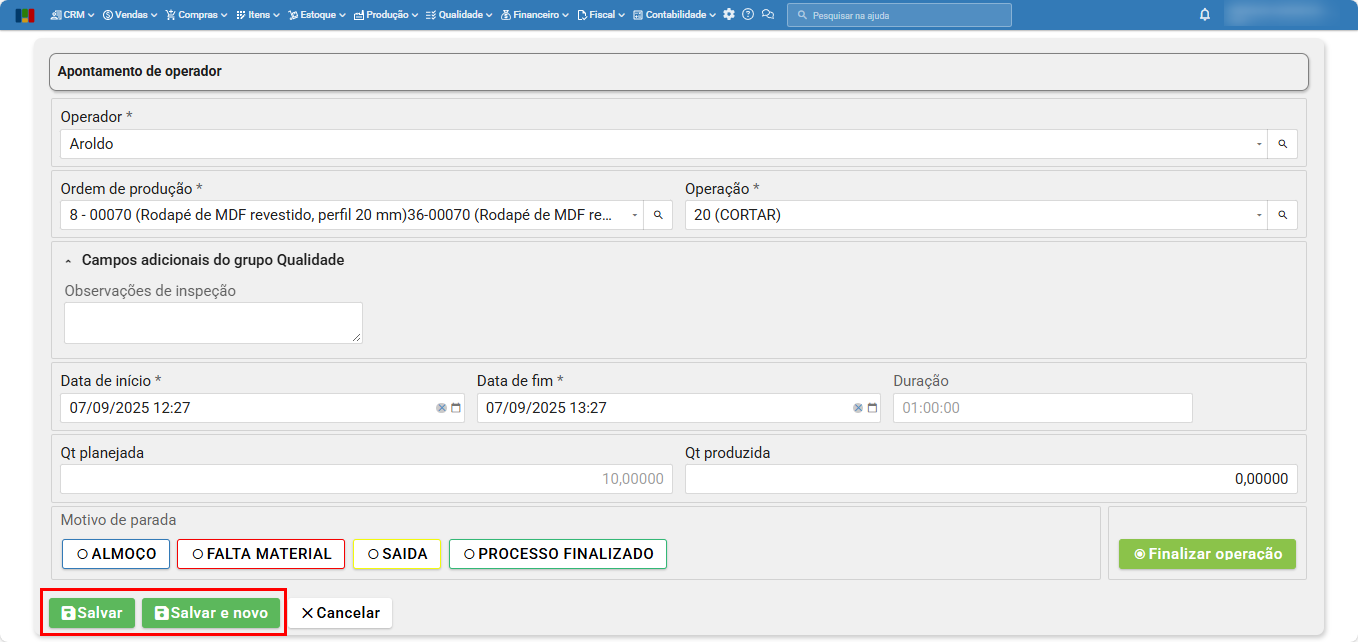The width and height of the screenshot is (1358, 642).
Task: Select SAIDA stop reason
Action: pyautogui.click(x=397, y=554)
